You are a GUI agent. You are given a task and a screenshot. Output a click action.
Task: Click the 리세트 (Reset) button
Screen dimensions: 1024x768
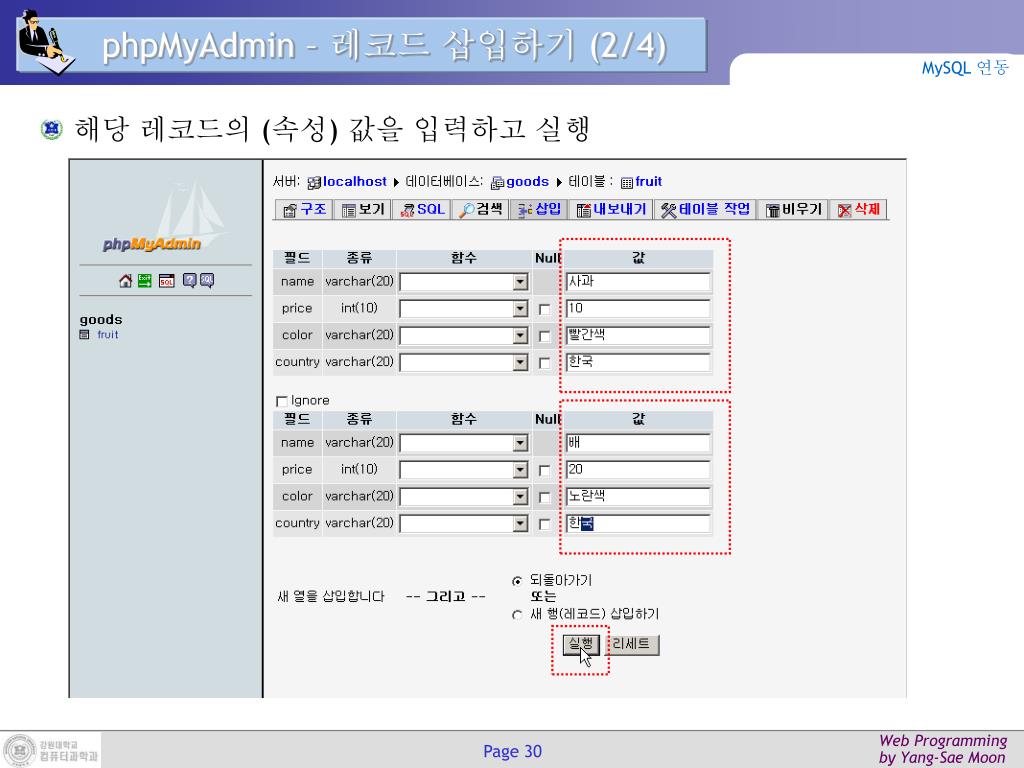[x=631, y=645]
